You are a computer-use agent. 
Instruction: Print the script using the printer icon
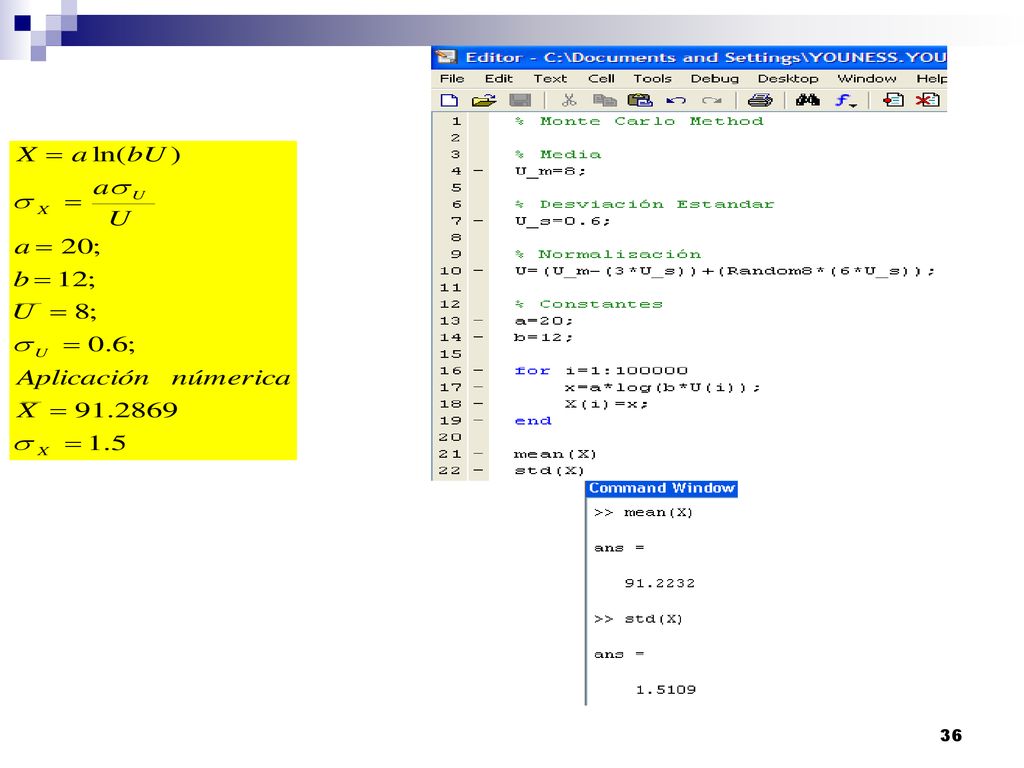click(x=760, y=100)
